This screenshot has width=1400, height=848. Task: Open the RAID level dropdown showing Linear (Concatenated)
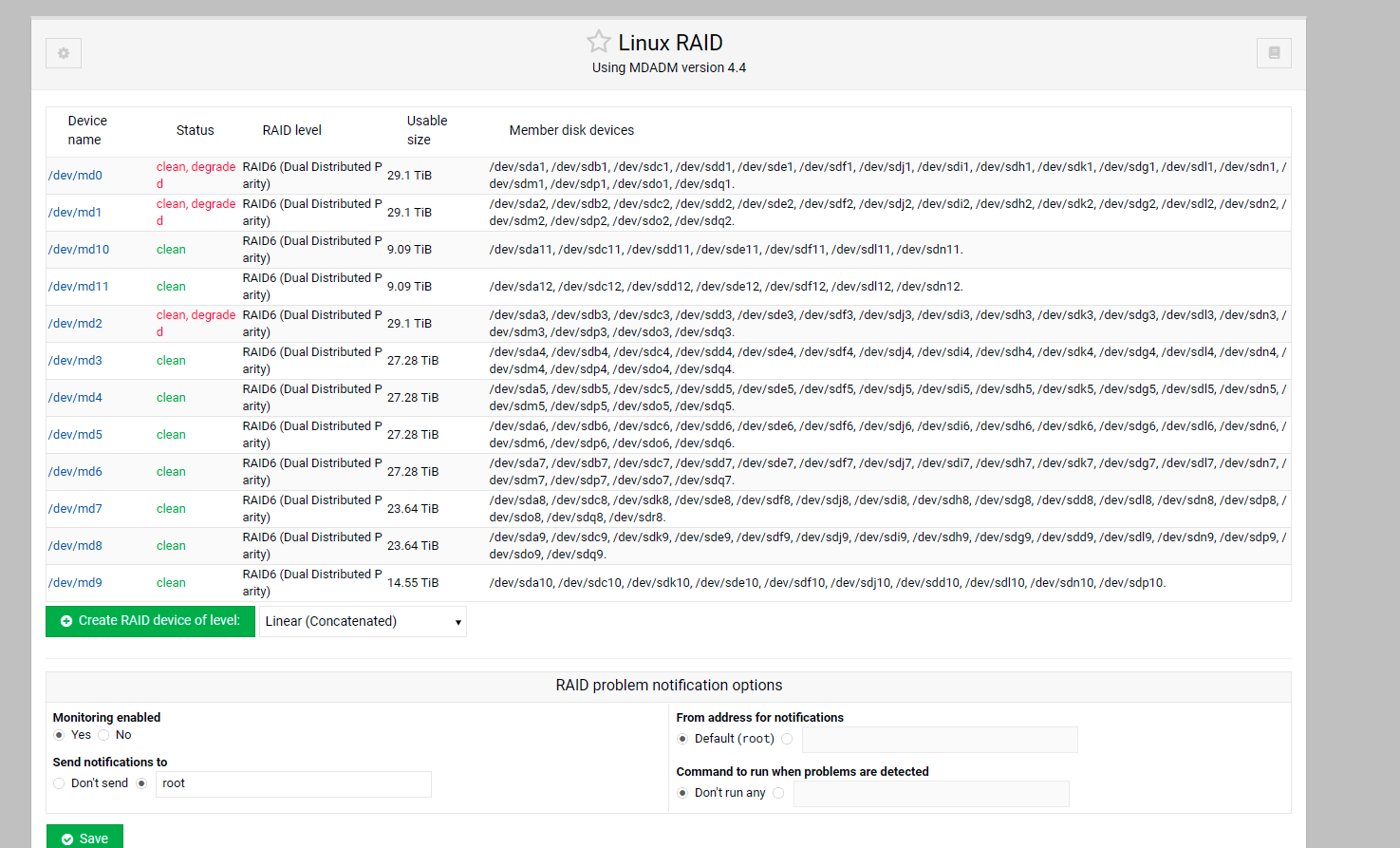[x=363, y=621]
